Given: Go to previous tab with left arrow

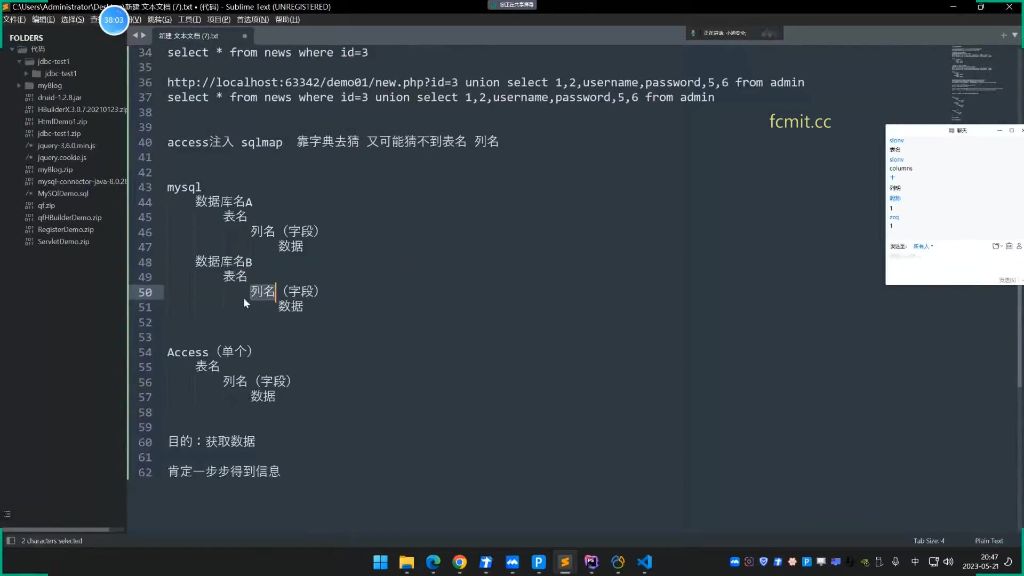Looking at the screenshot, I should (x=135, y=35).
